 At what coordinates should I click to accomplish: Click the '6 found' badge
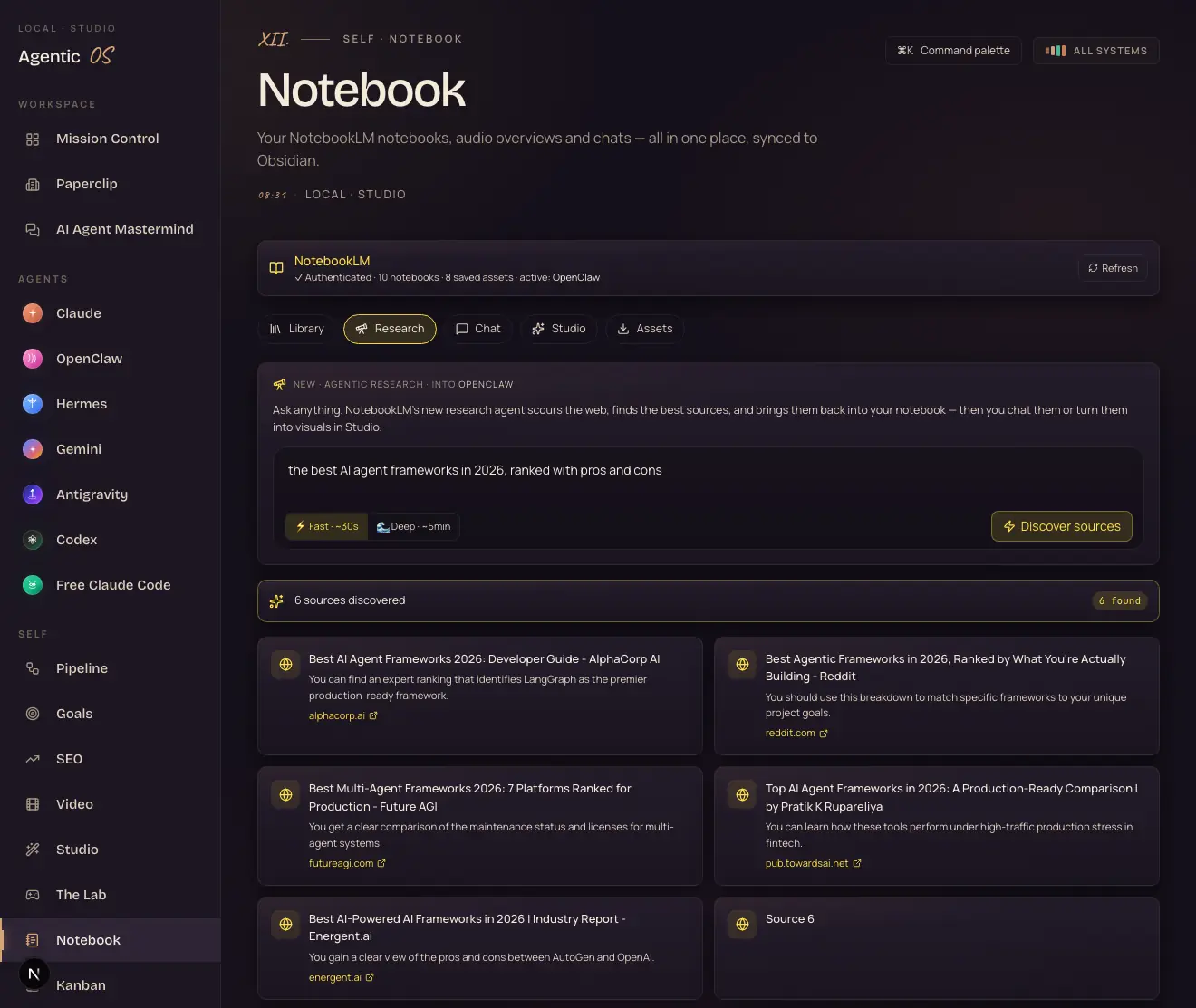(x=1120, y=600)
